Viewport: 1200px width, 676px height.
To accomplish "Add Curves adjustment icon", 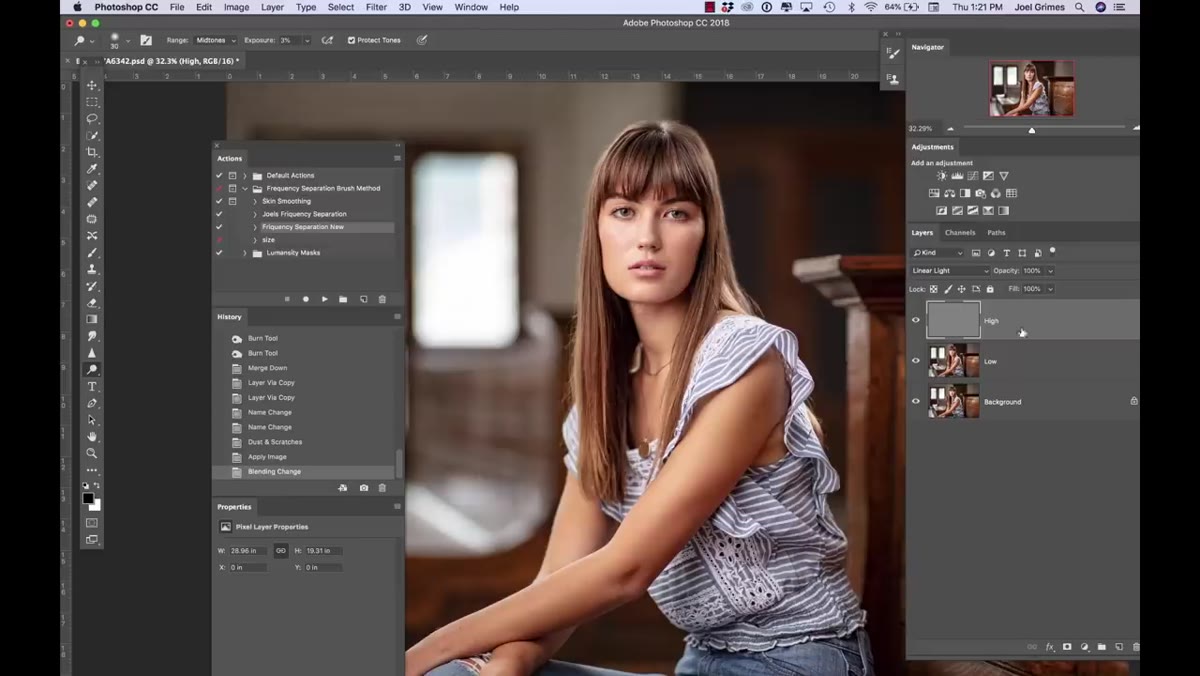I will (x=973, y=176).
